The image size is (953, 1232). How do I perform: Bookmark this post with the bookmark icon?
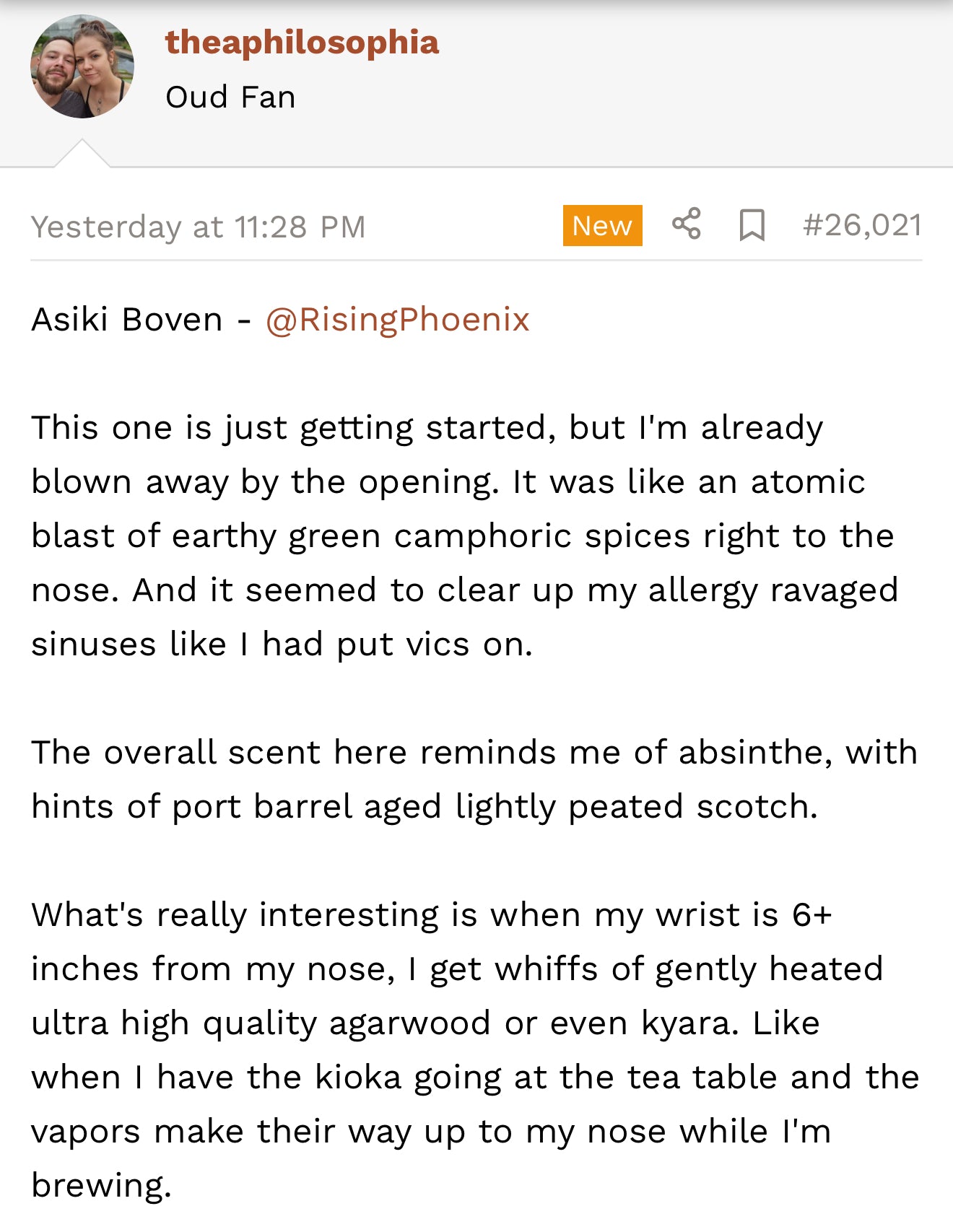point(752,225)
